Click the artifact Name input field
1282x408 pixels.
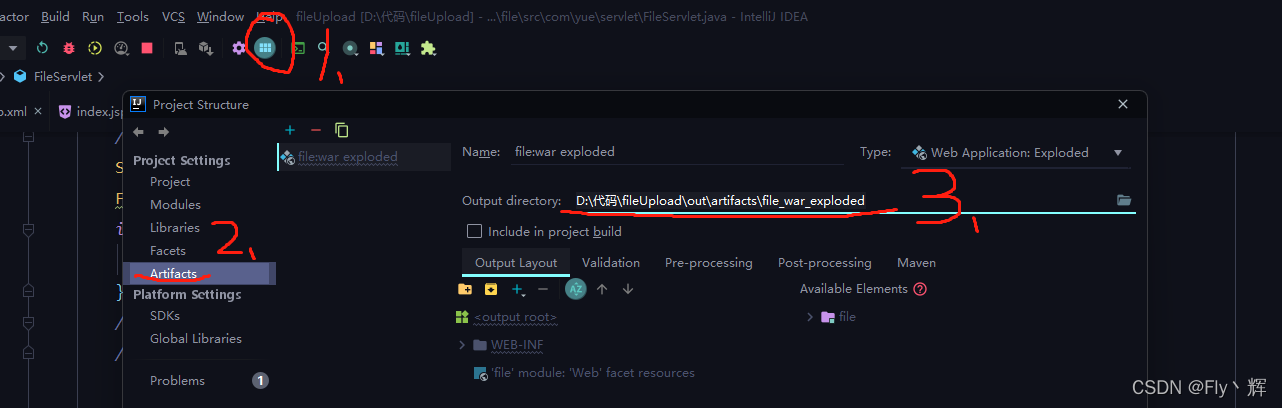coord(677,153)
